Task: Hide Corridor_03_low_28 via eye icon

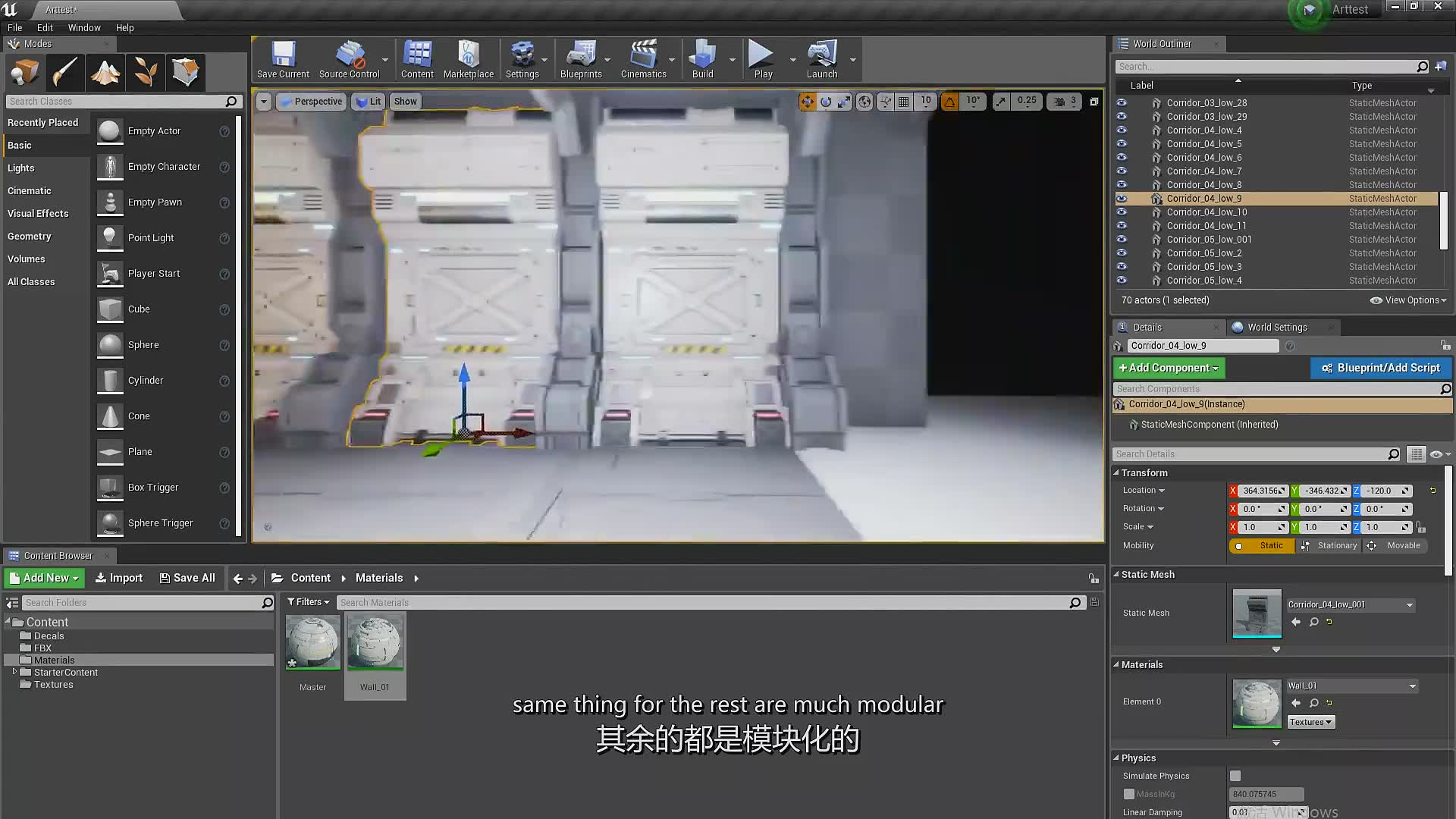Action: [x=1122, y=102]
